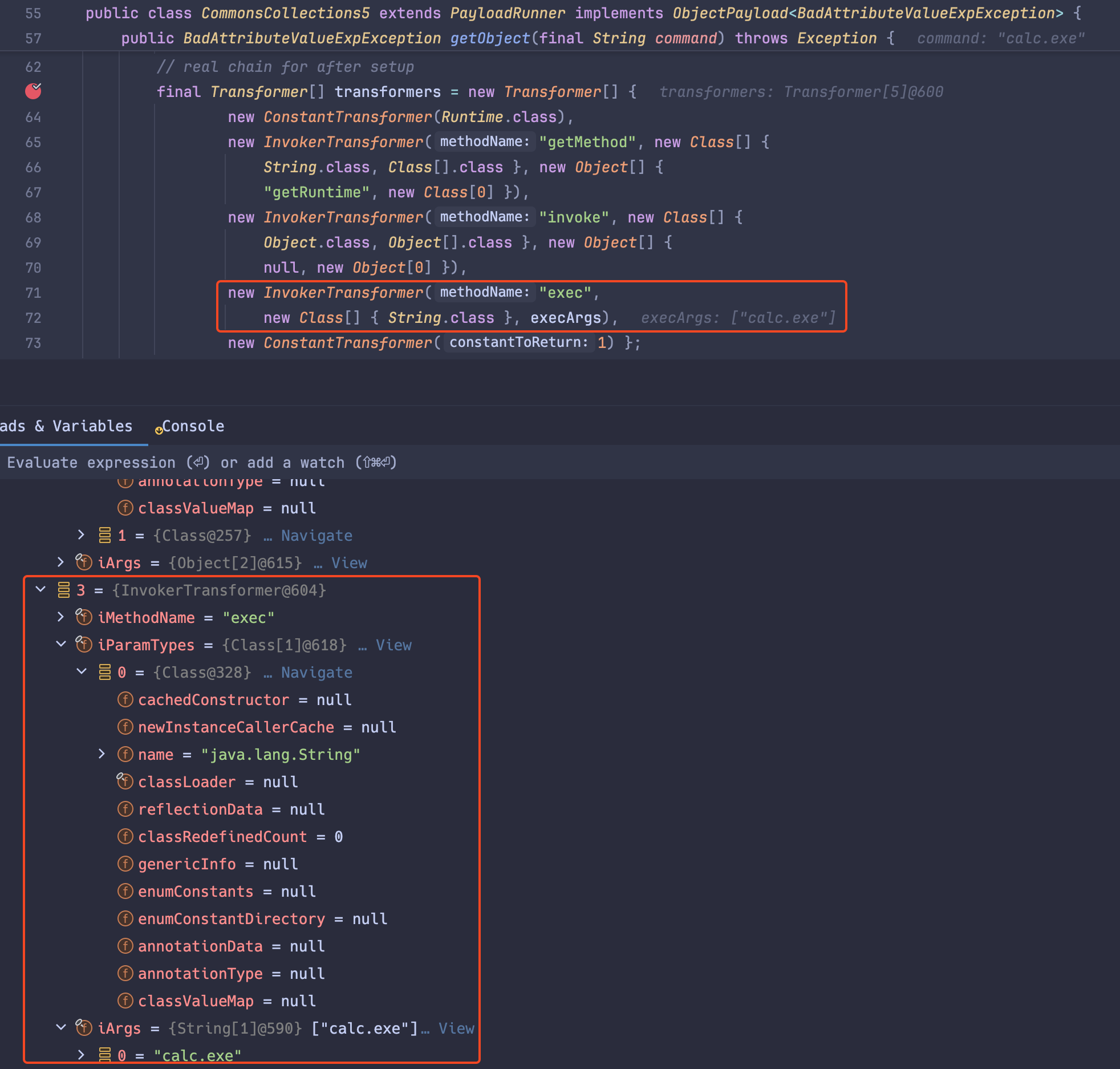Expand the iArgs = {Object[2]@615} node

pos(61,562)
